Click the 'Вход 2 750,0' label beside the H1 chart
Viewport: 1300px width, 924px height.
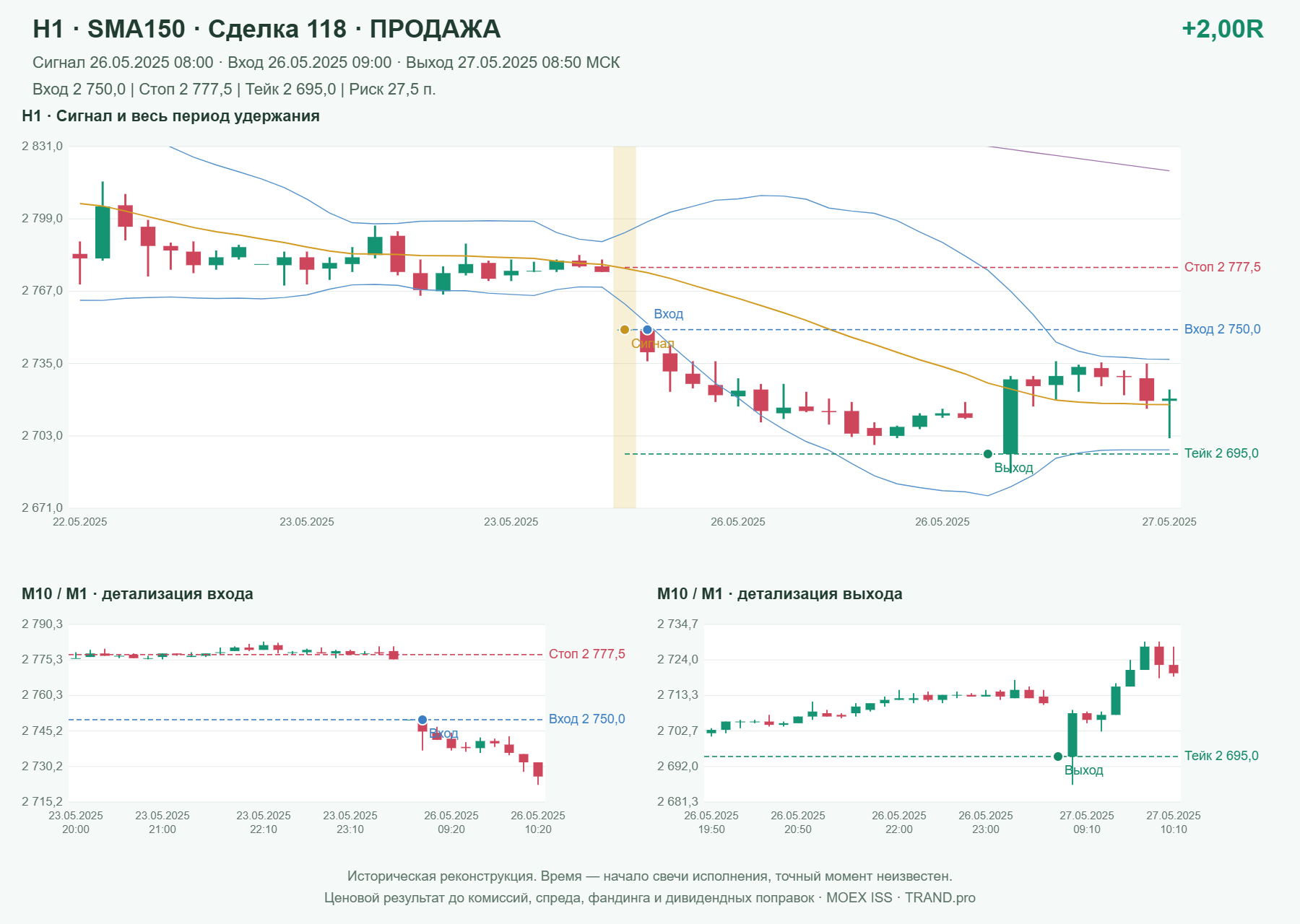pyautogui.click(x=1222, y=329)
